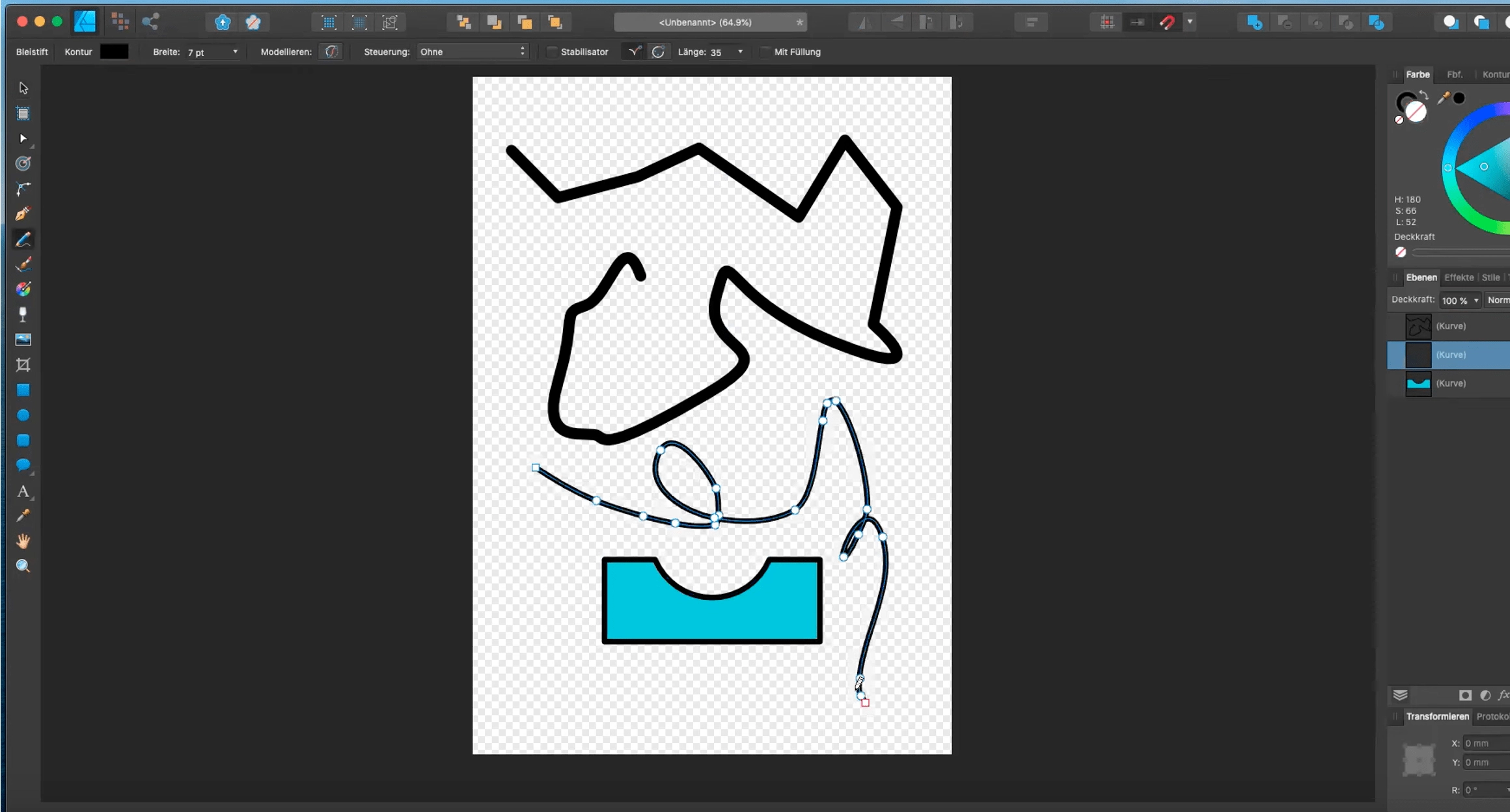1510x812 pixels.
Task: Click the Kontur black color swatch
Action: pos(114,52)
